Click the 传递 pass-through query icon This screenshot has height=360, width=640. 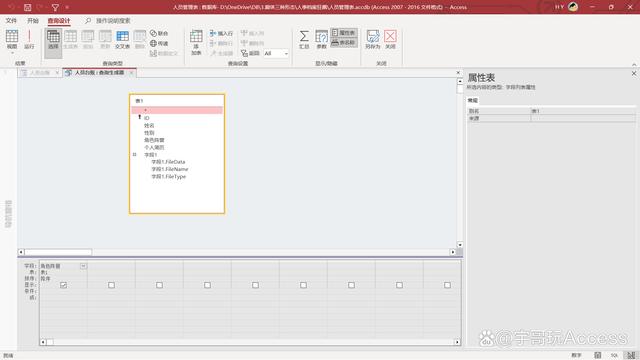[x=159, y=43]
